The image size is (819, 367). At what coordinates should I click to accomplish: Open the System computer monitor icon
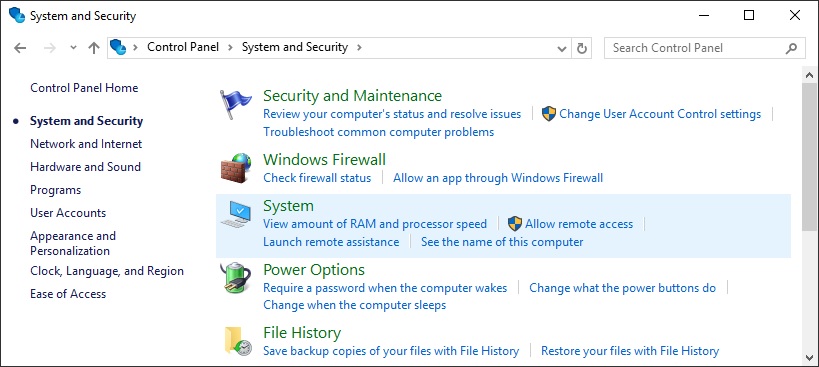[236, 215]
